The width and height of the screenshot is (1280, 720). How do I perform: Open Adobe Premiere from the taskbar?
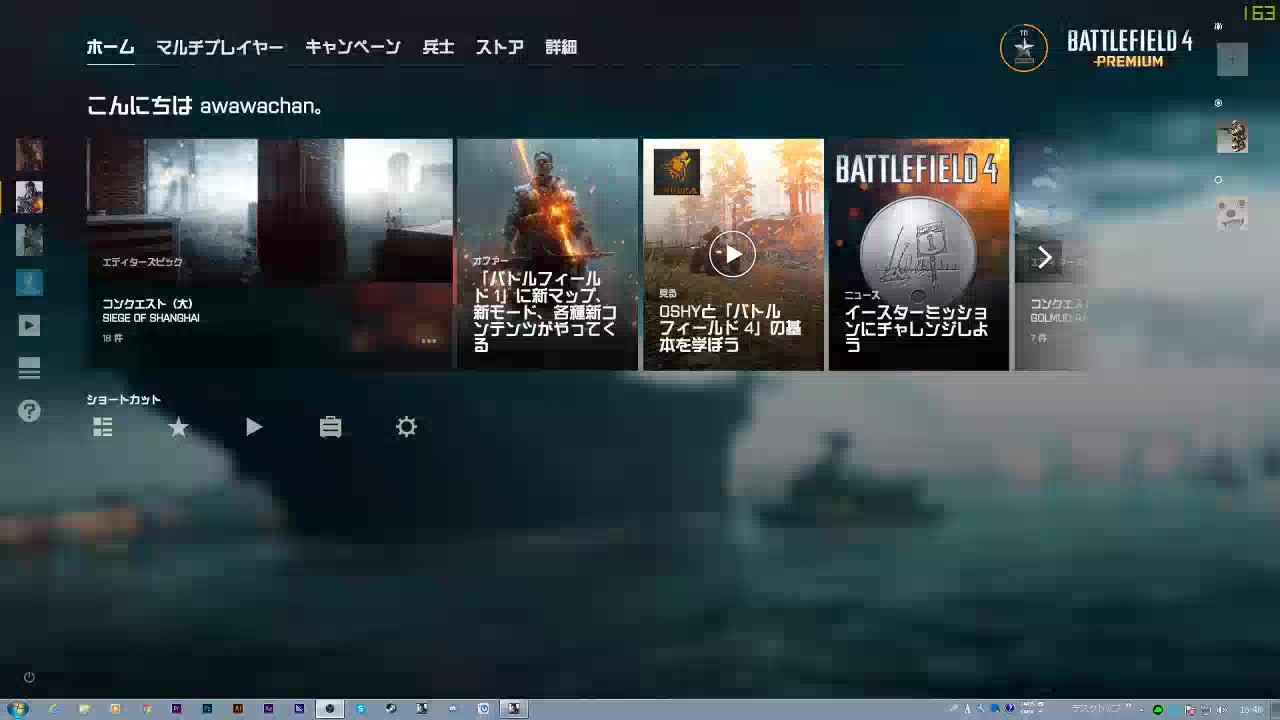[176, 709]
